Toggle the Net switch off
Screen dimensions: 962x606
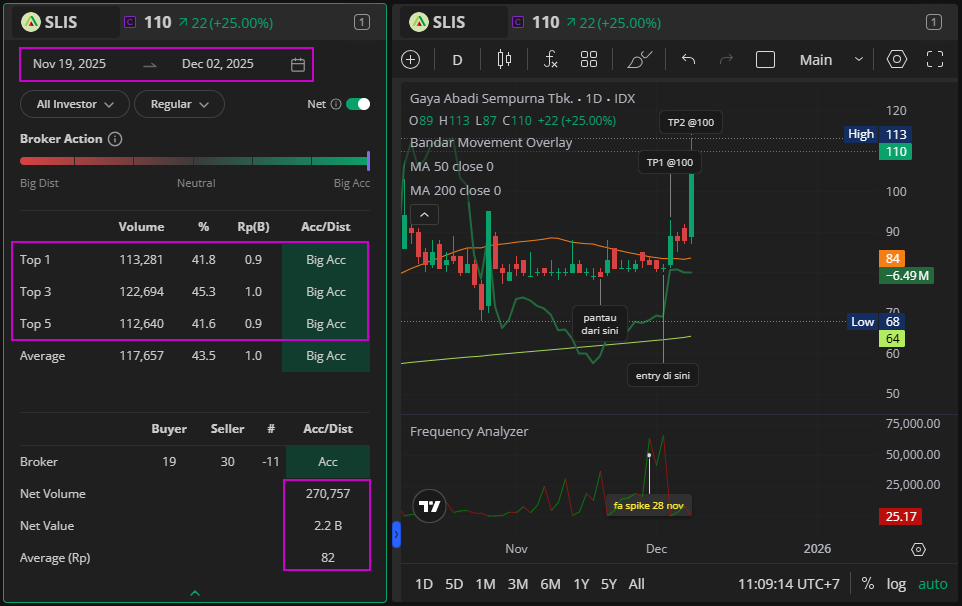pos(358,104)
